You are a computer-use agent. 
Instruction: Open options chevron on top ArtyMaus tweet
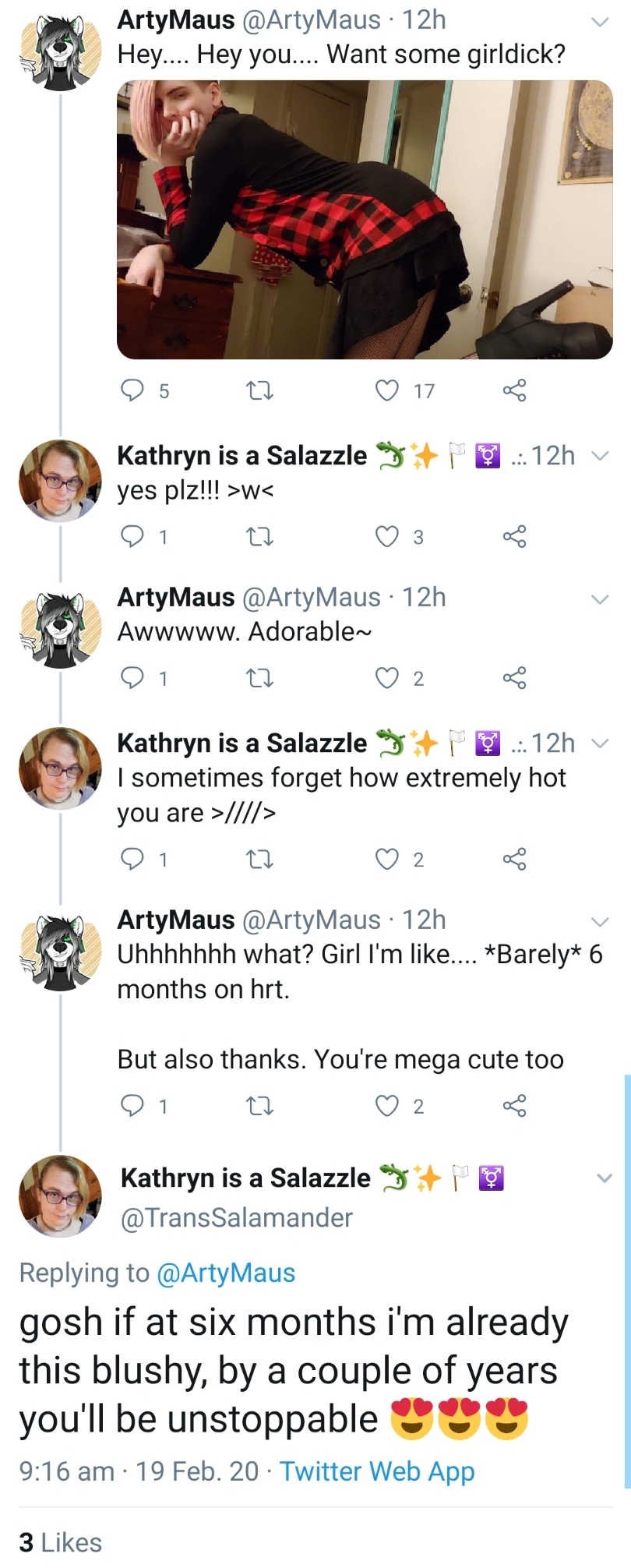coord(599,23)
